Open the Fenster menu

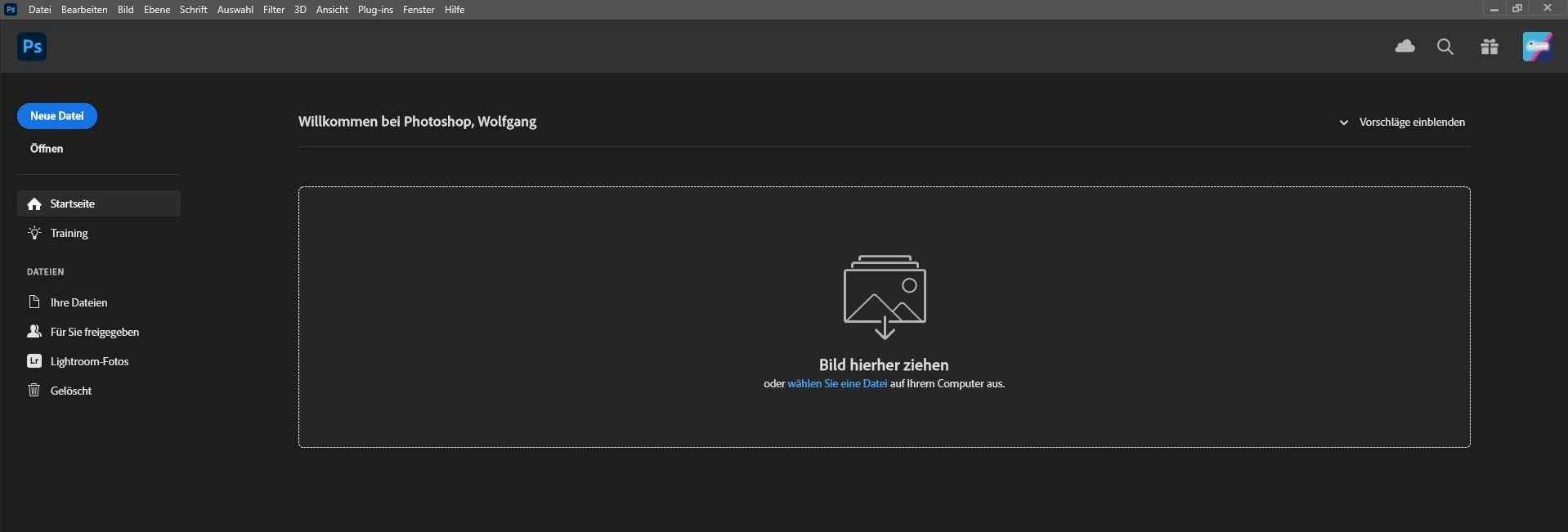click(419, 10)
